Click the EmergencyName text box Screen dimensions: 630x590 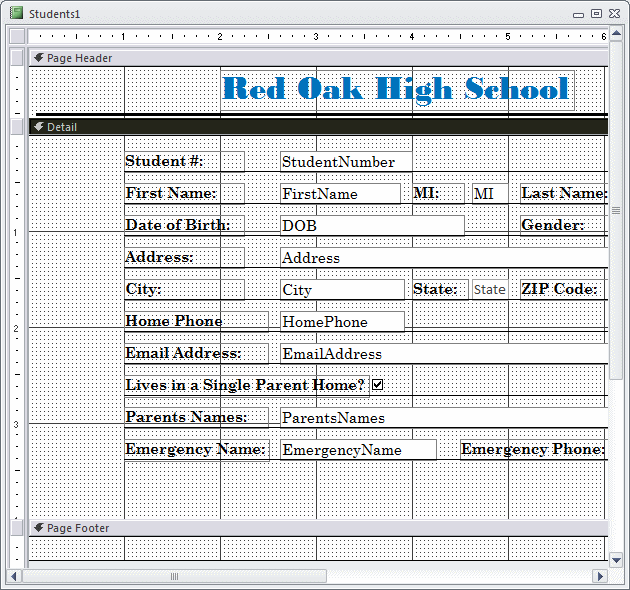coord(358,450)
